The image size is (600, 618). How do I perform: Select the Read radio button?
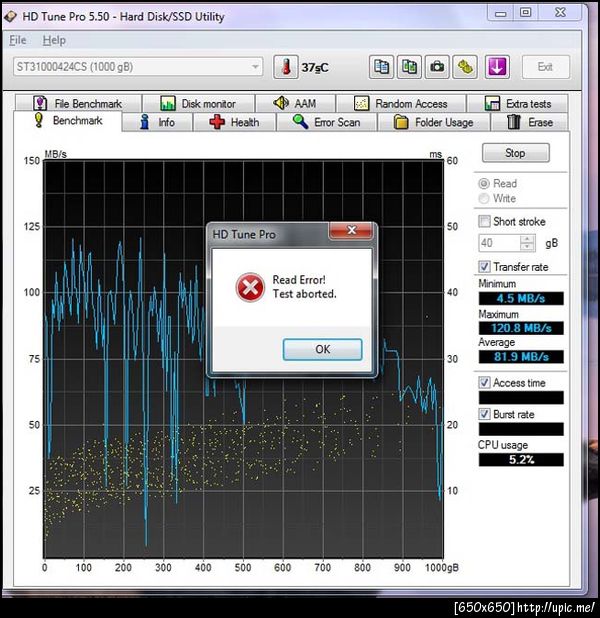(484, 184)
